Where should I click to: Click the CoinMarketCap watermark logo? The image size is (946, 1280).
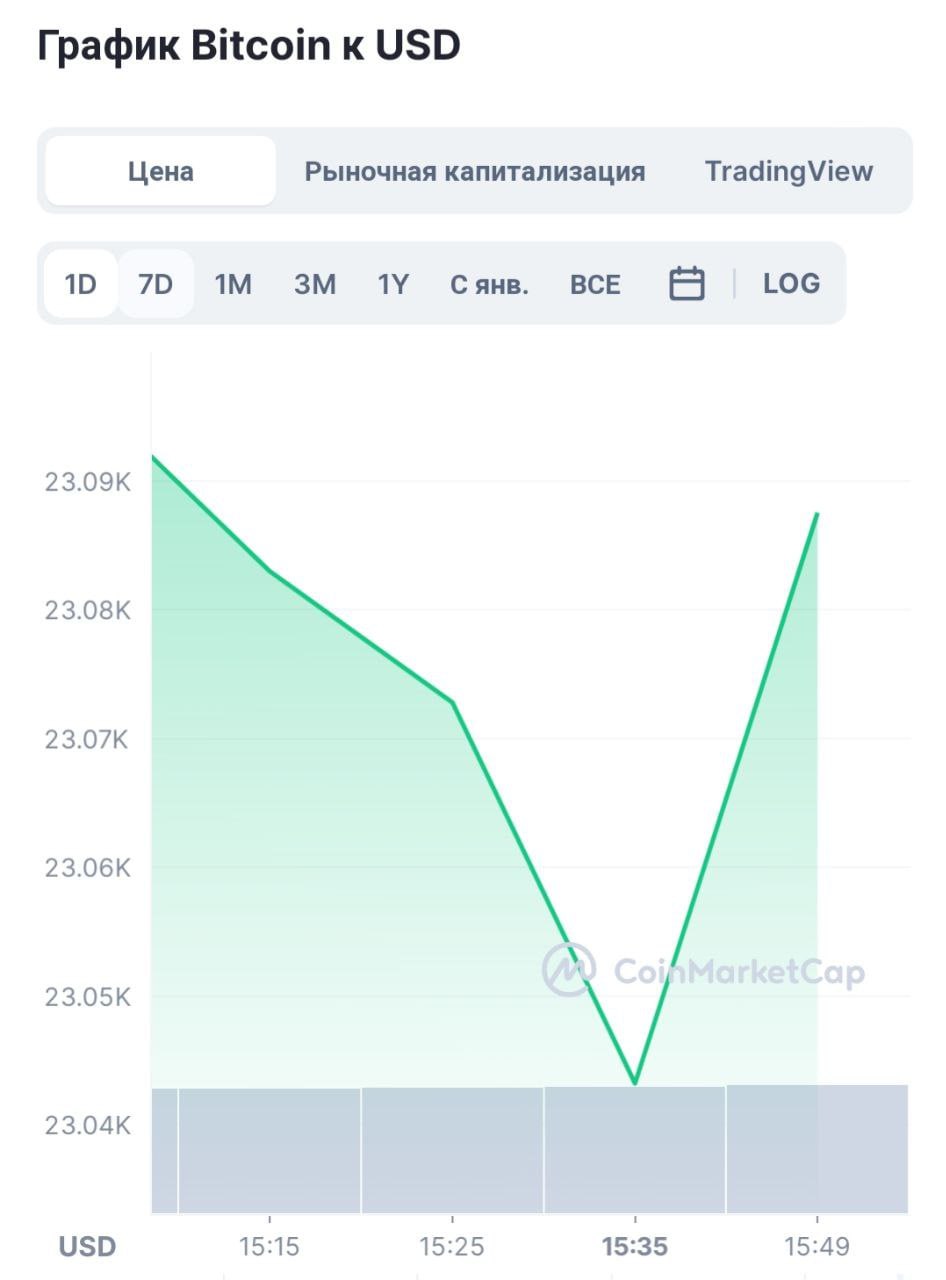tap(703, 970)
